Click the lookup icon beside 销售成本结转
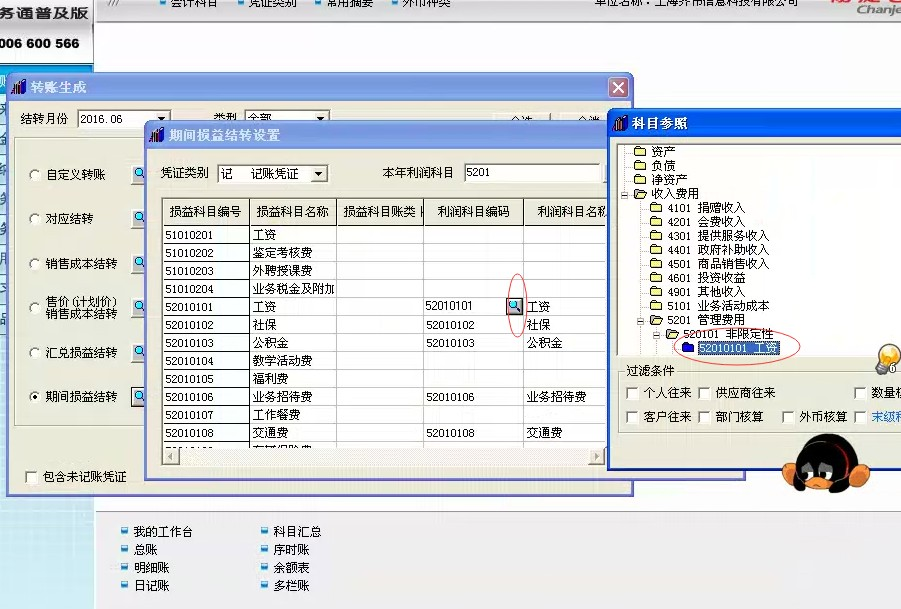The height and width of the screenshot is (609, 901). click(x=139, y=264)
